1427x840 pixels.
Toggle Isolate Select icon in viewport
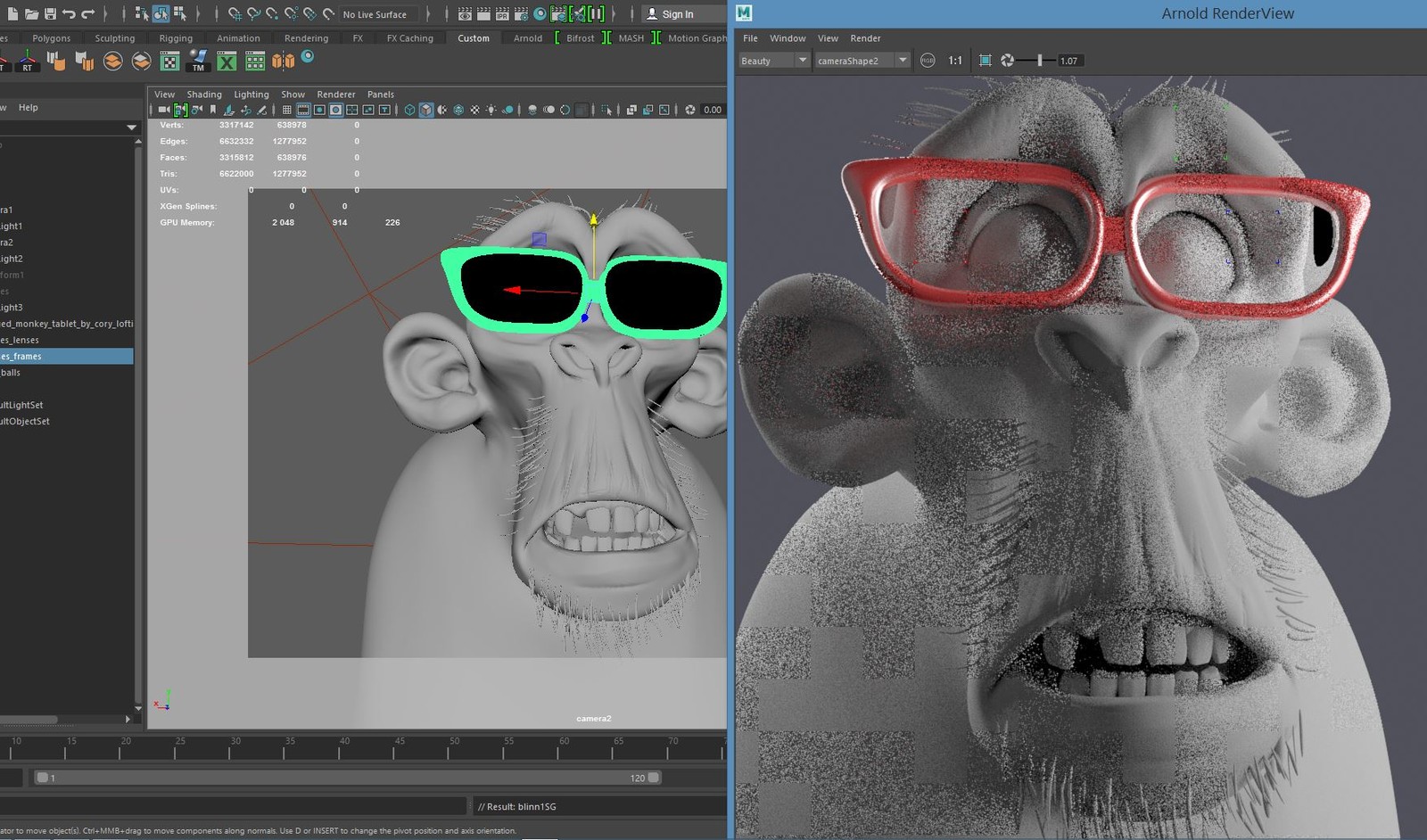click(x=606, y=110)
